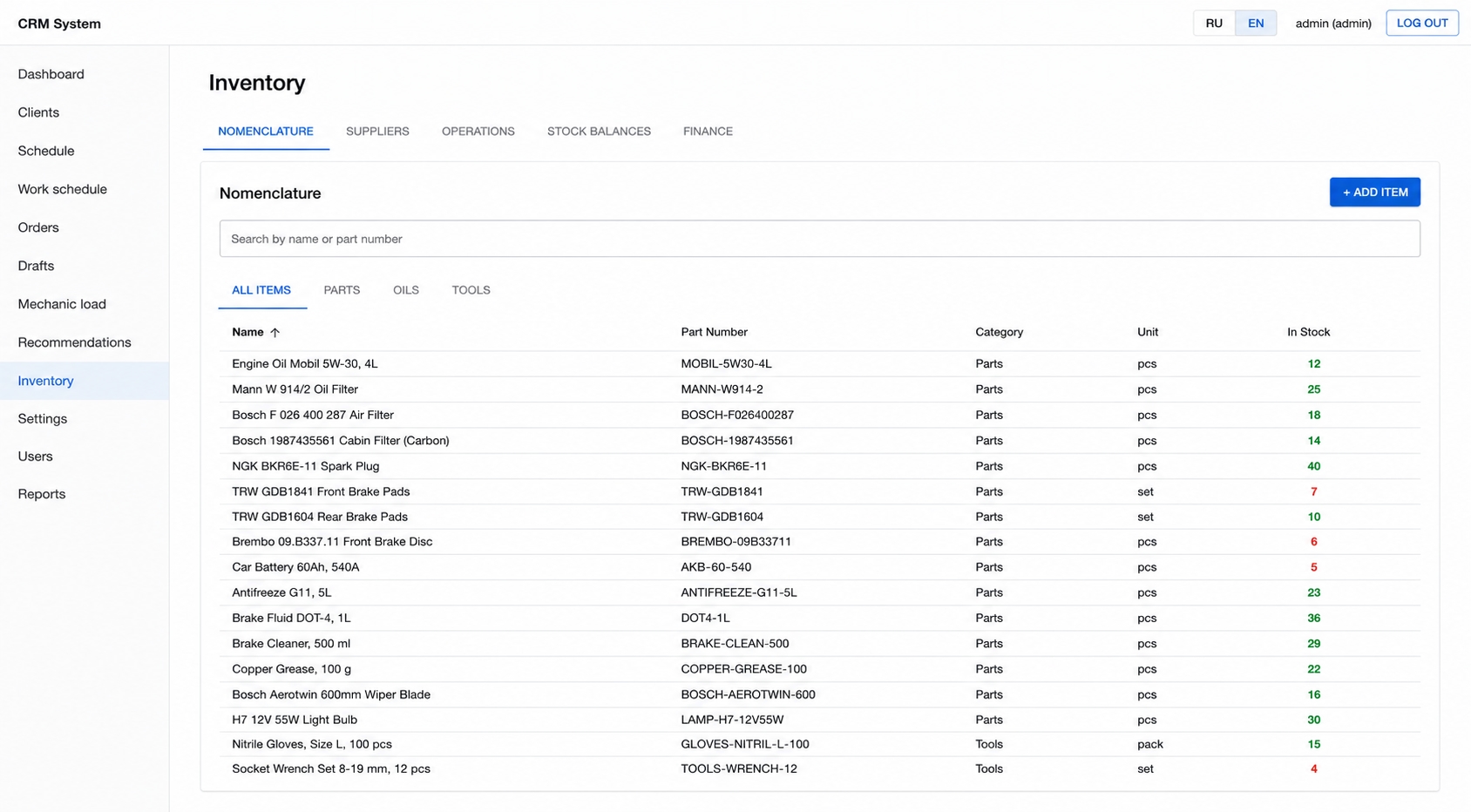Viewport: 1471px width, 812px height.
Task: Select Socket Wrench Set 8-19 mm row
Action: click(819, 768)
